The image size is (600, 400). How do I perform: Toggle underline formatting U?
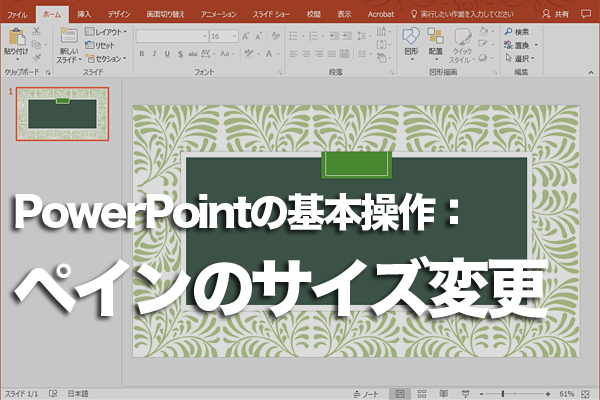click(x=167, y=54)
